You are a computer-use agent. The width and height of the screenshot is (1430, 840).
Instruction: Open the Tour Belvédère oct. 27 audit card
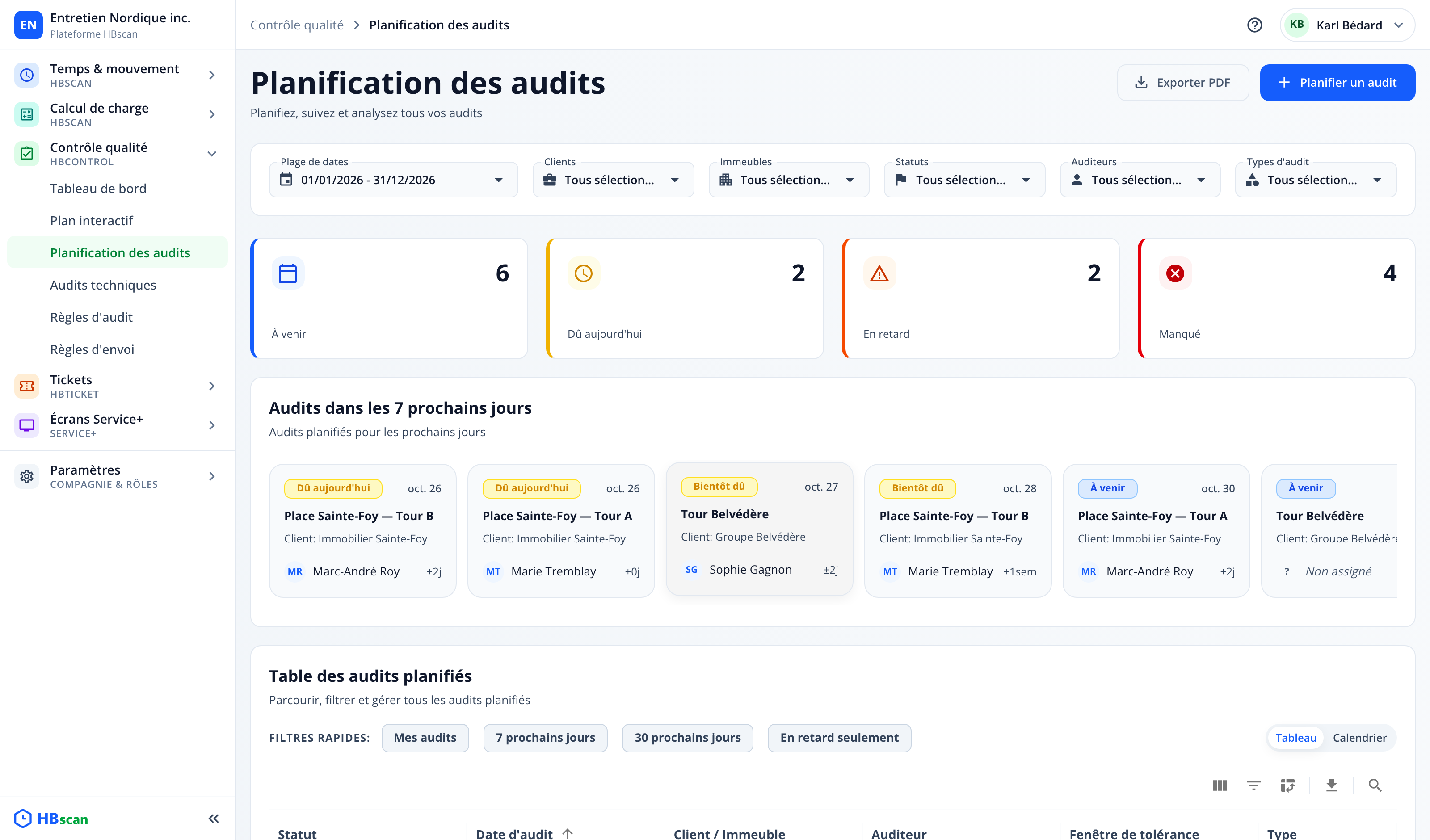pyautogui.click(x=759, y=529)
